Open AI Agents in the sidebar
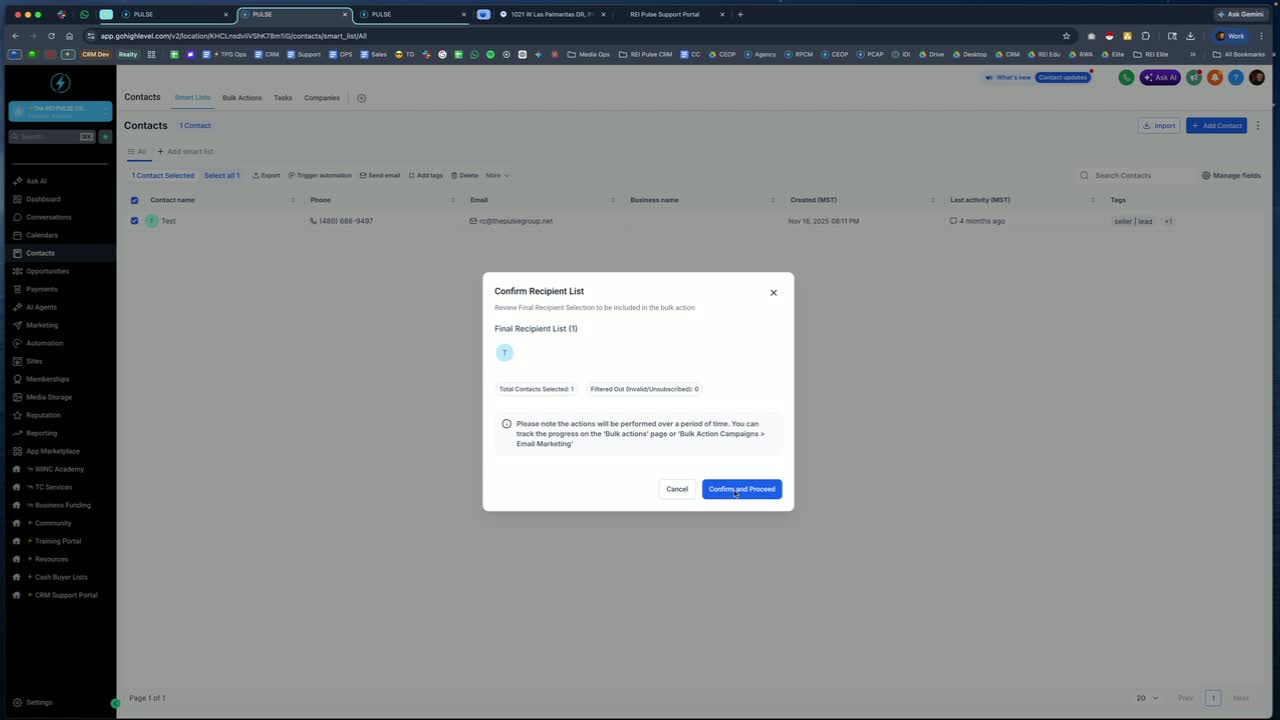This screenshot has width=1280, height=720. 41,307
